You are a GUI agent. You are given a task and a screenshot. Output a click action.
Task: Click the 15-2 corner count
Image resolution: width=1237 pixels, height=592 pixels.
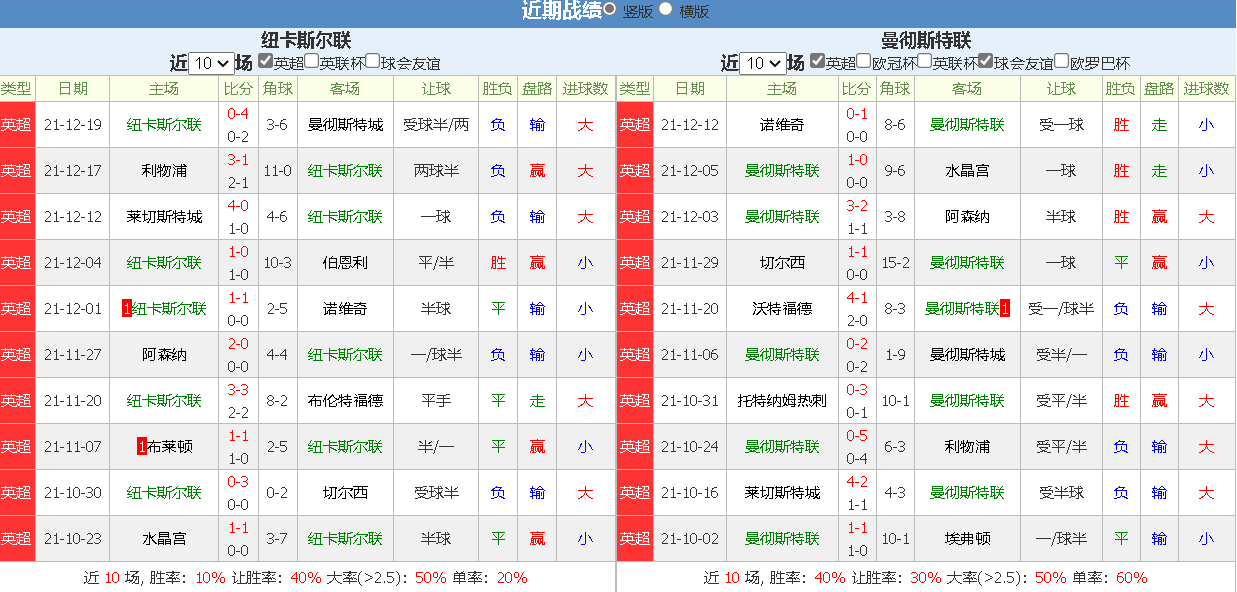tap(895, 263)
